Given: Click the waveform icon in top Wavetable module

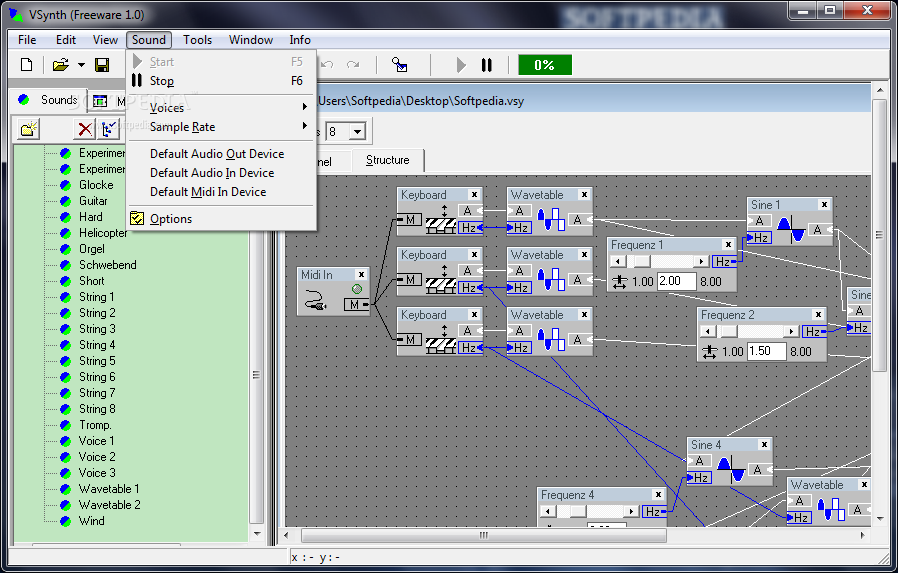Looking at the screenshot, I should point(551,220).
